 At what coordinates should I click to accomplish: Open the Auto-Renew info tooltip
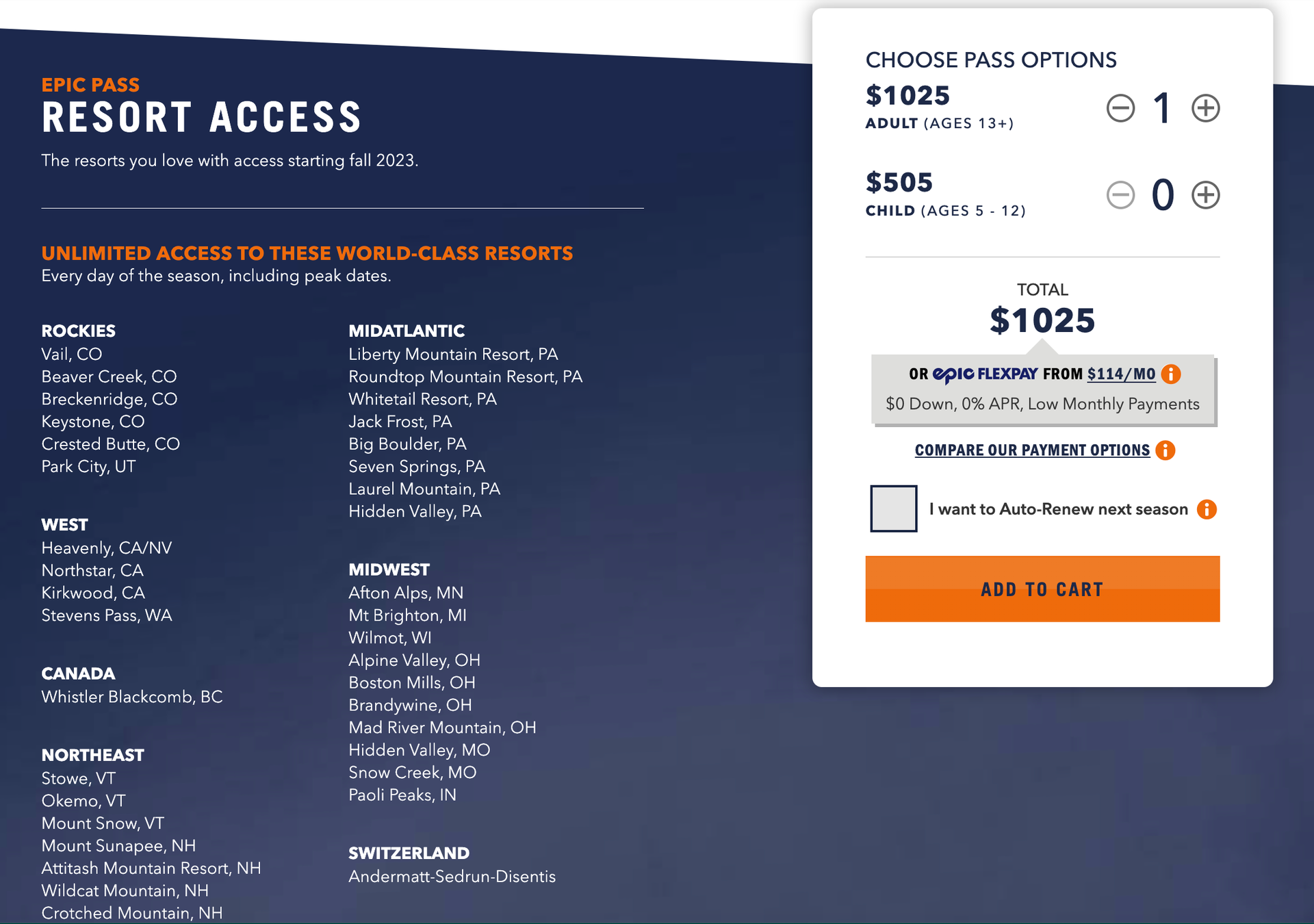point(1208,509)
